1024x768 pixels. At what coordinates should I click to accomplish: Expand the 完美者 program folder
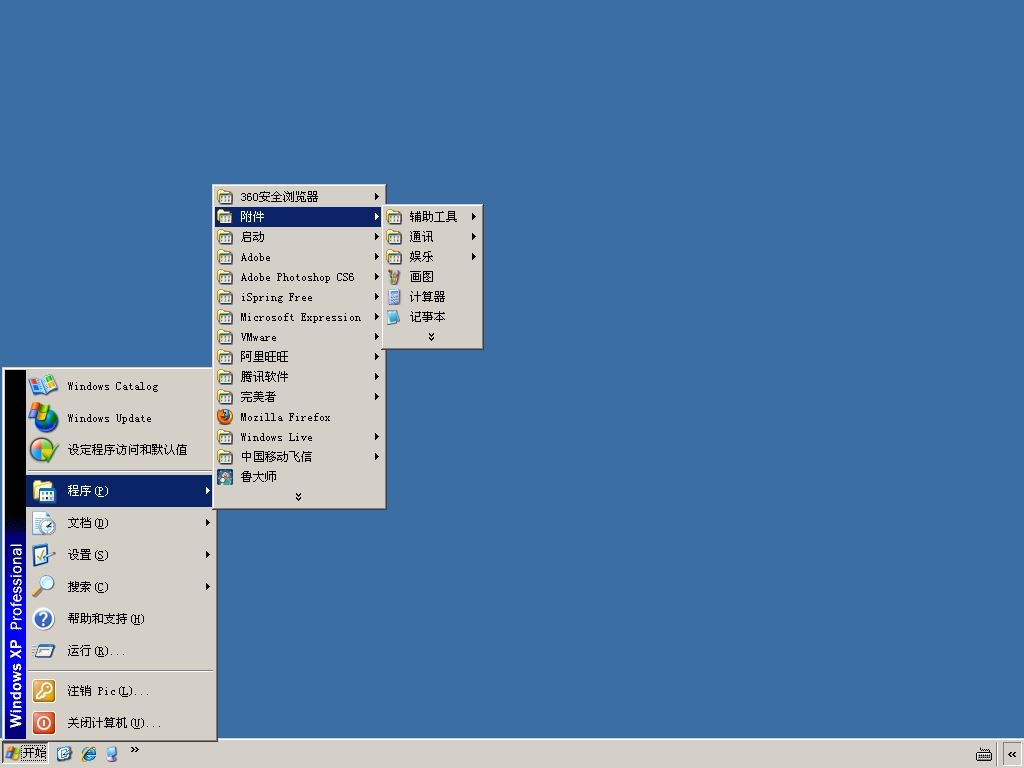[298, 397]
